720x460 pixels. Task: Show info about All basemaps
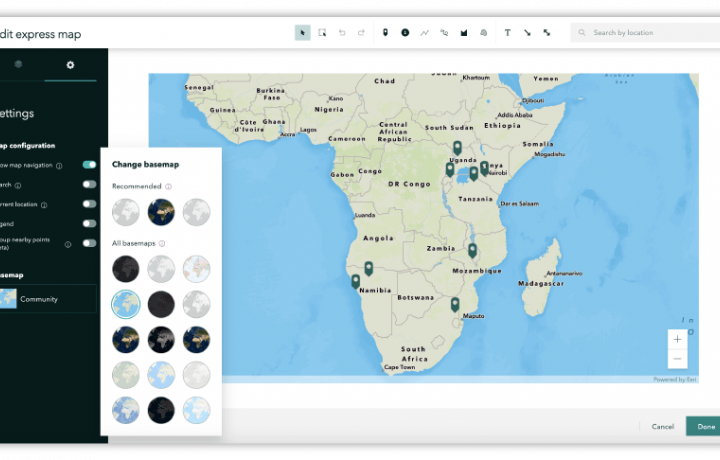click(x=162, y=243)
